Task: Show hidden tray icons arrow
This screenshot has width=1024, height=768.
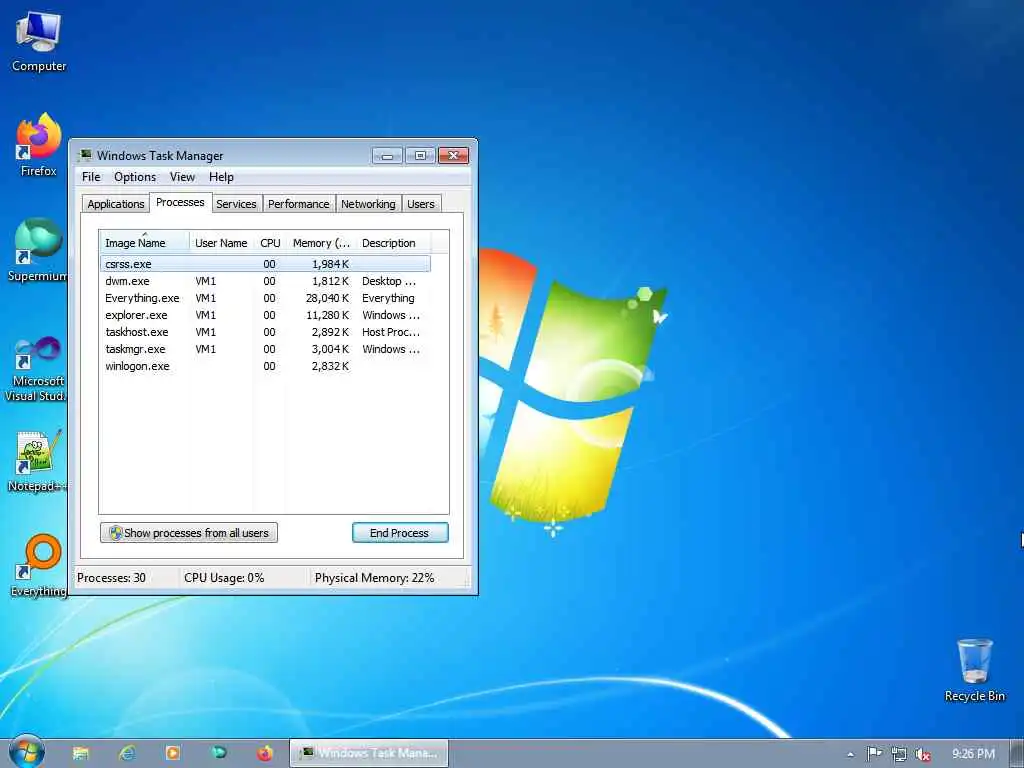Action: click(x=850, y=754)
